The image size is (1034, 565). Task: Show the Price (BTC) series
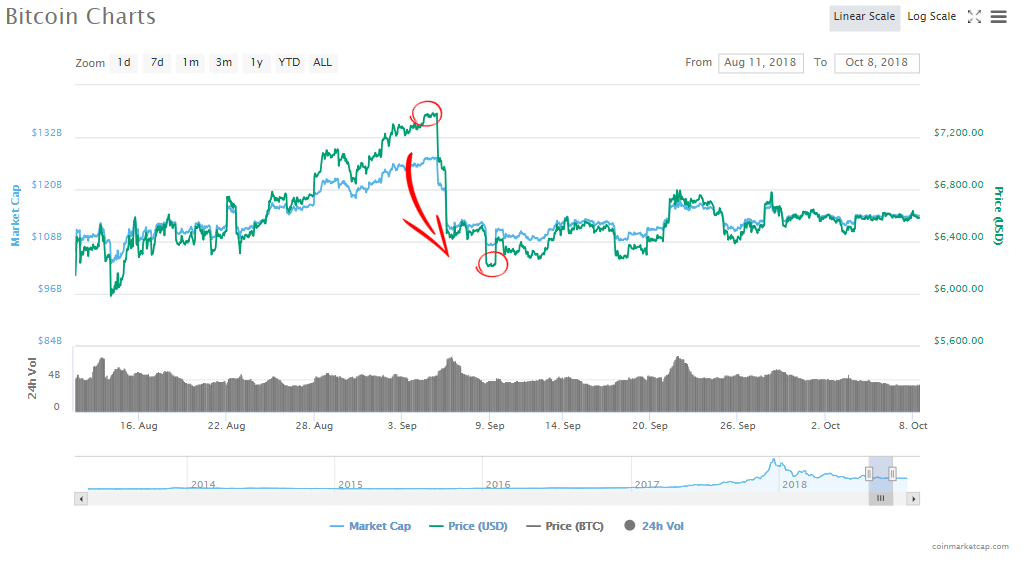(x=565, y=526)
